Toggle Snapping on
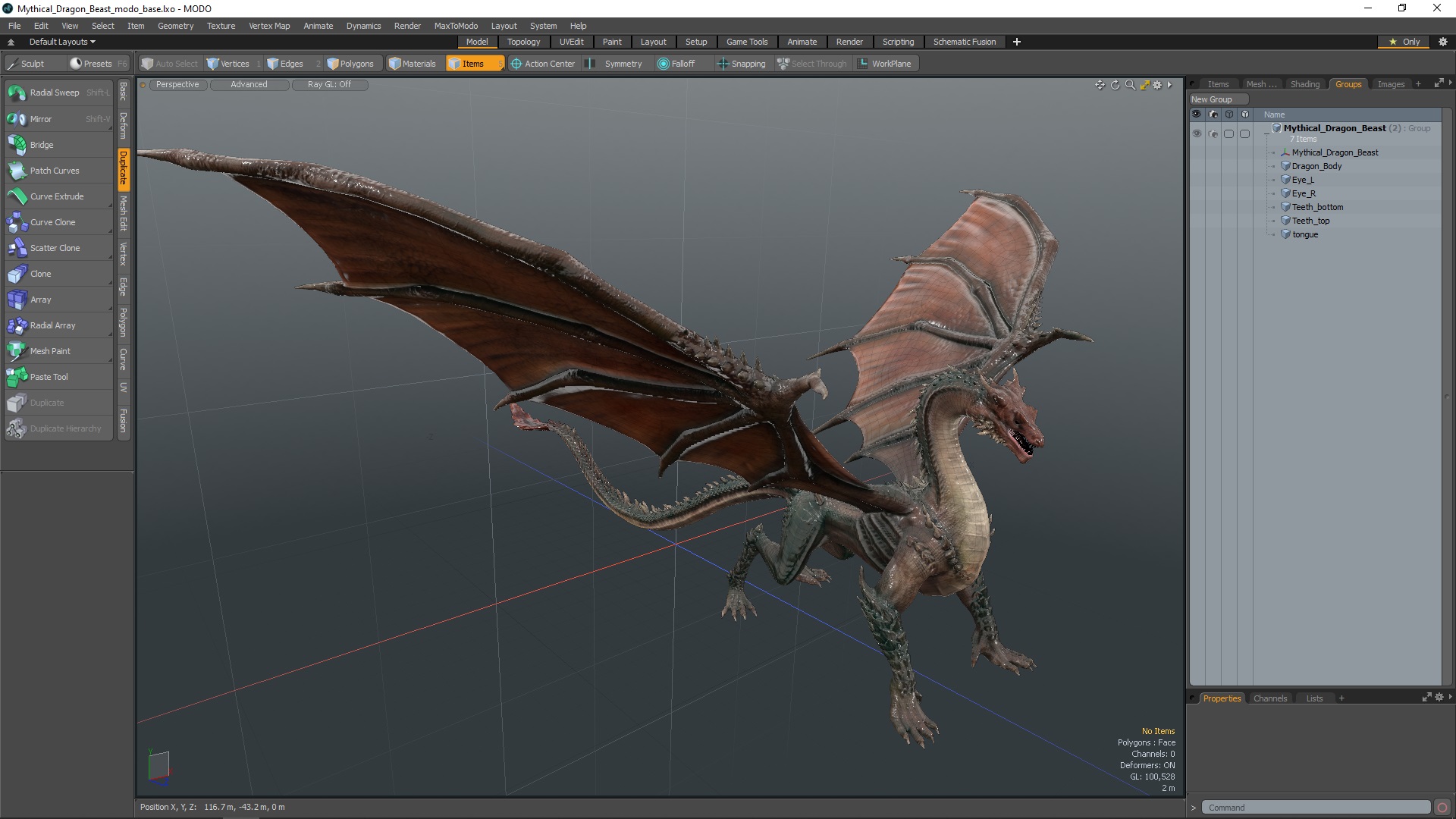This screenshot has width=1456, height=819. (742, 64)
